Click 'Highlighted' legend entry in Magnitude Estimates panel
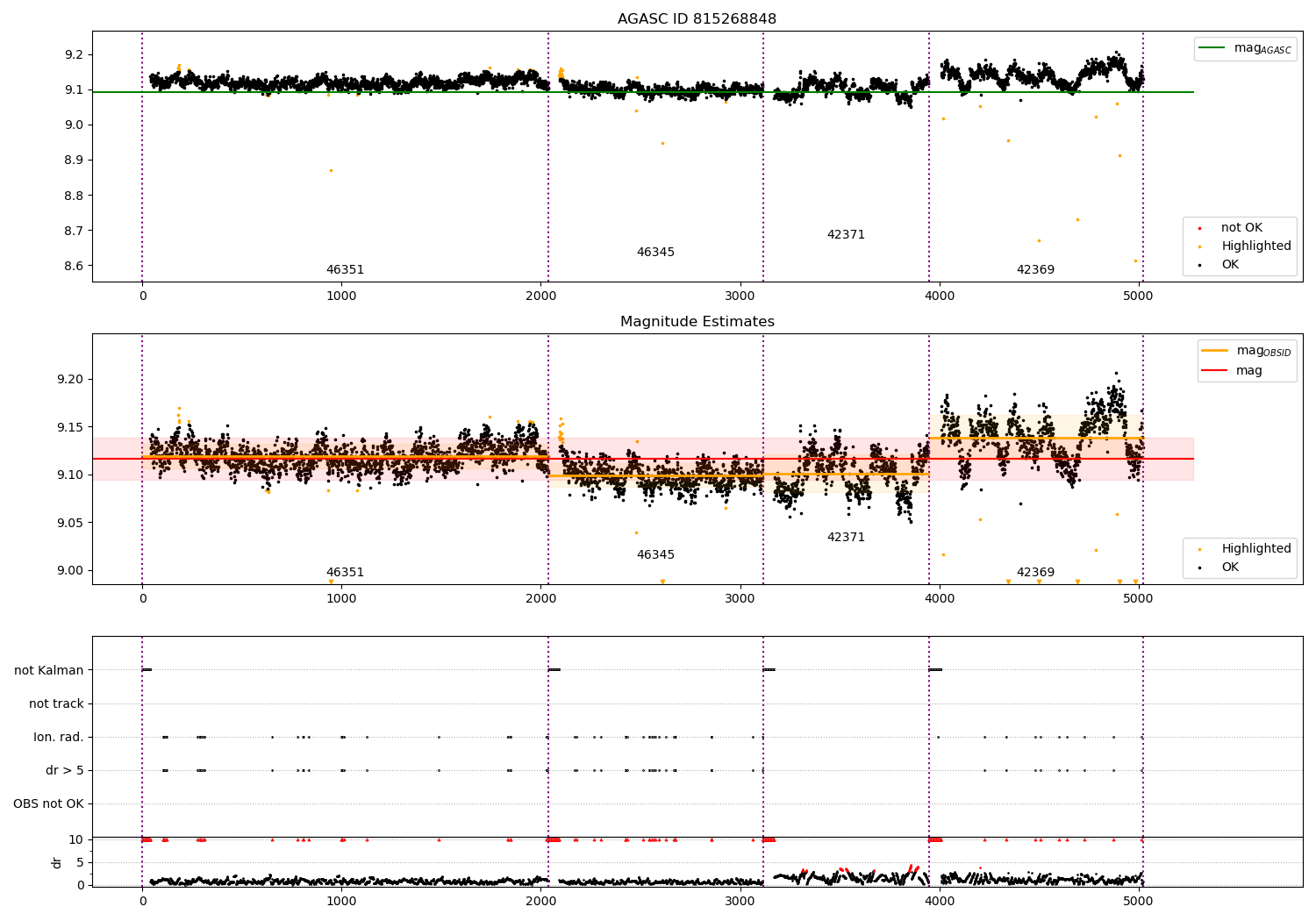Viewport: 1316px width, 921px height. pyautogui.click(x=1255, y=549)
